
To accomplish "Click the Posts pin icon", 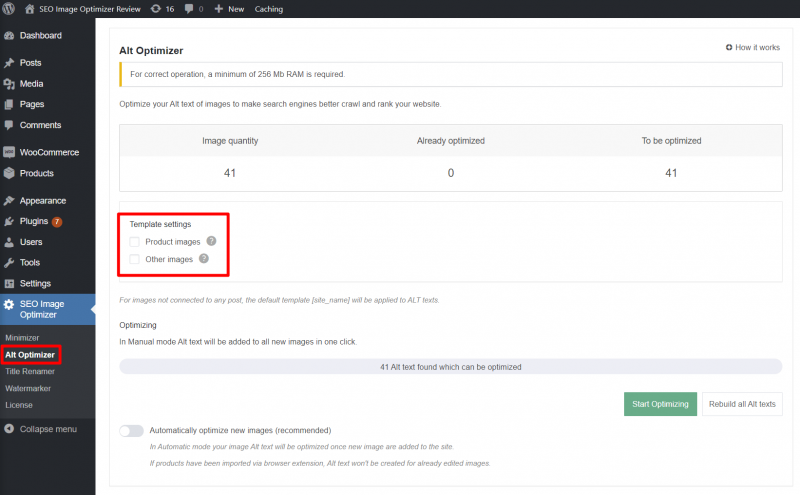I will coord(9,63).
